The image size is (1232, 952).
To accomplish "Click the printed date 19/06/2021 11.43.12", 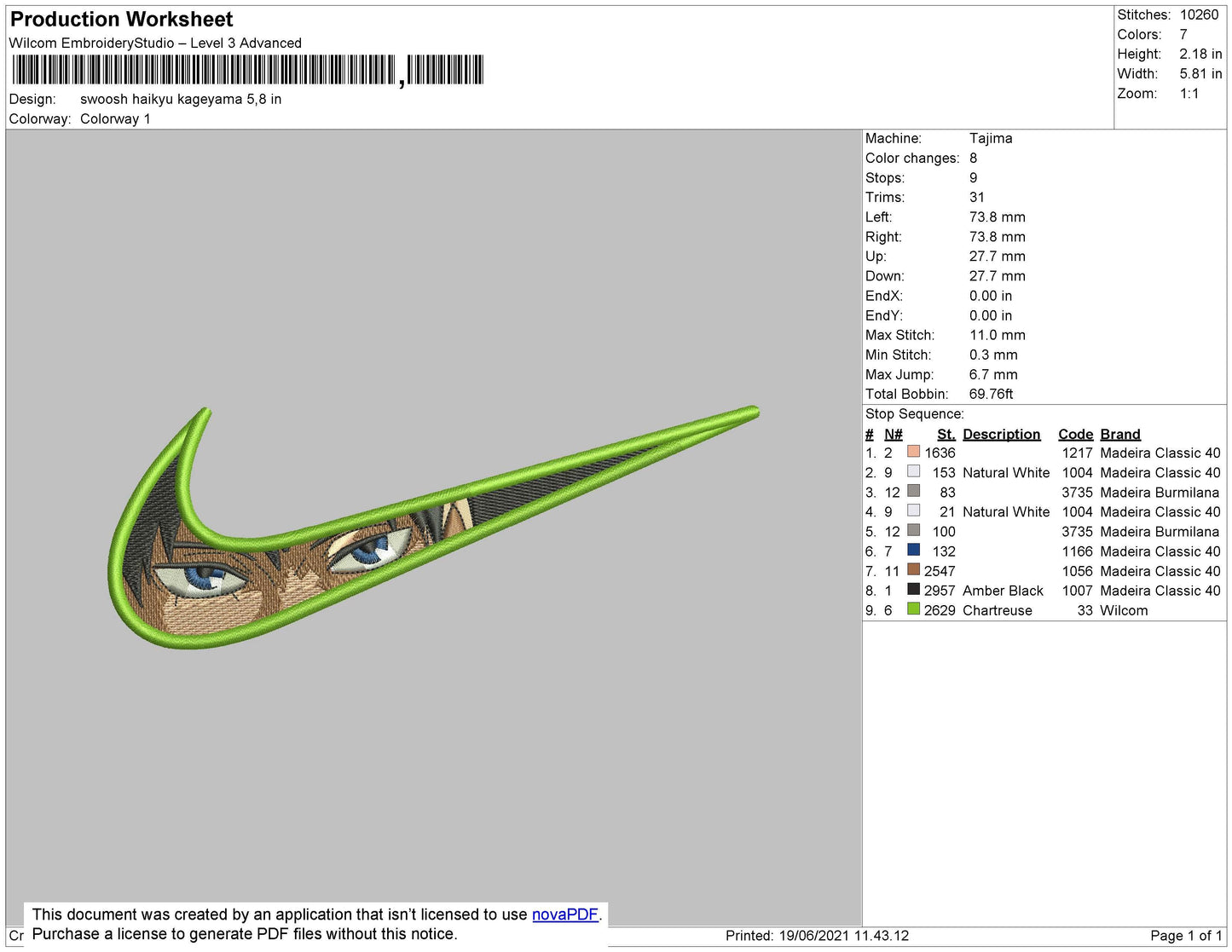I will click(x=844, y=935).
